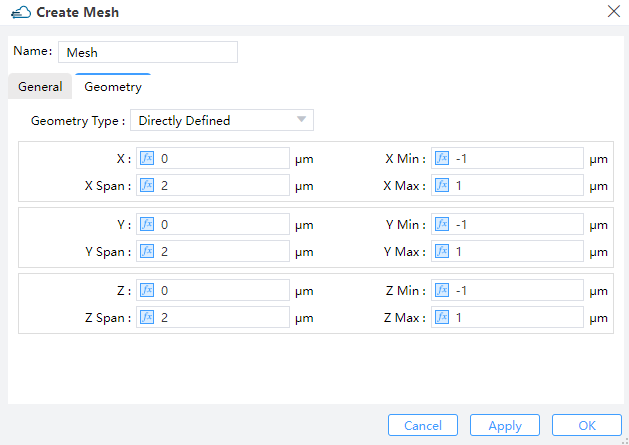This screenshot has width=629, height=445.
Task: Open the fx expression icon for Y Min
Action: tap(442, 224)
